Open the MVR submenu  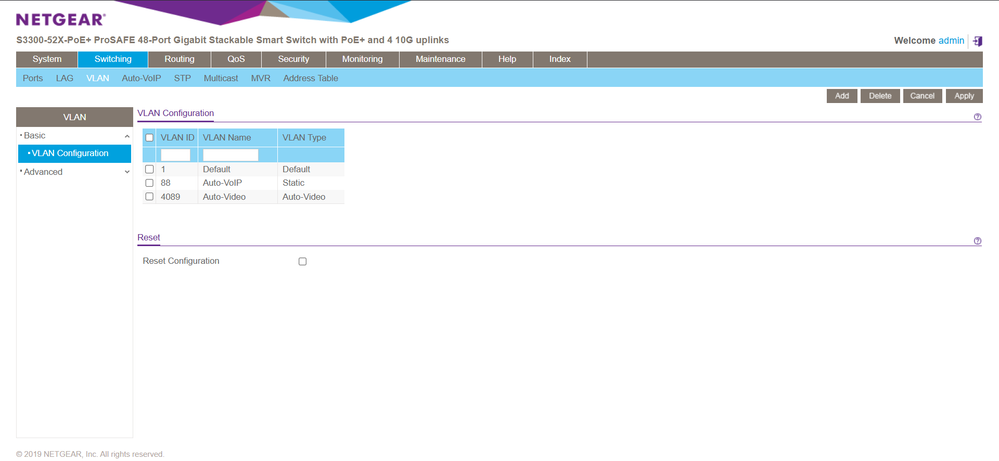click(x=261, y=78)
